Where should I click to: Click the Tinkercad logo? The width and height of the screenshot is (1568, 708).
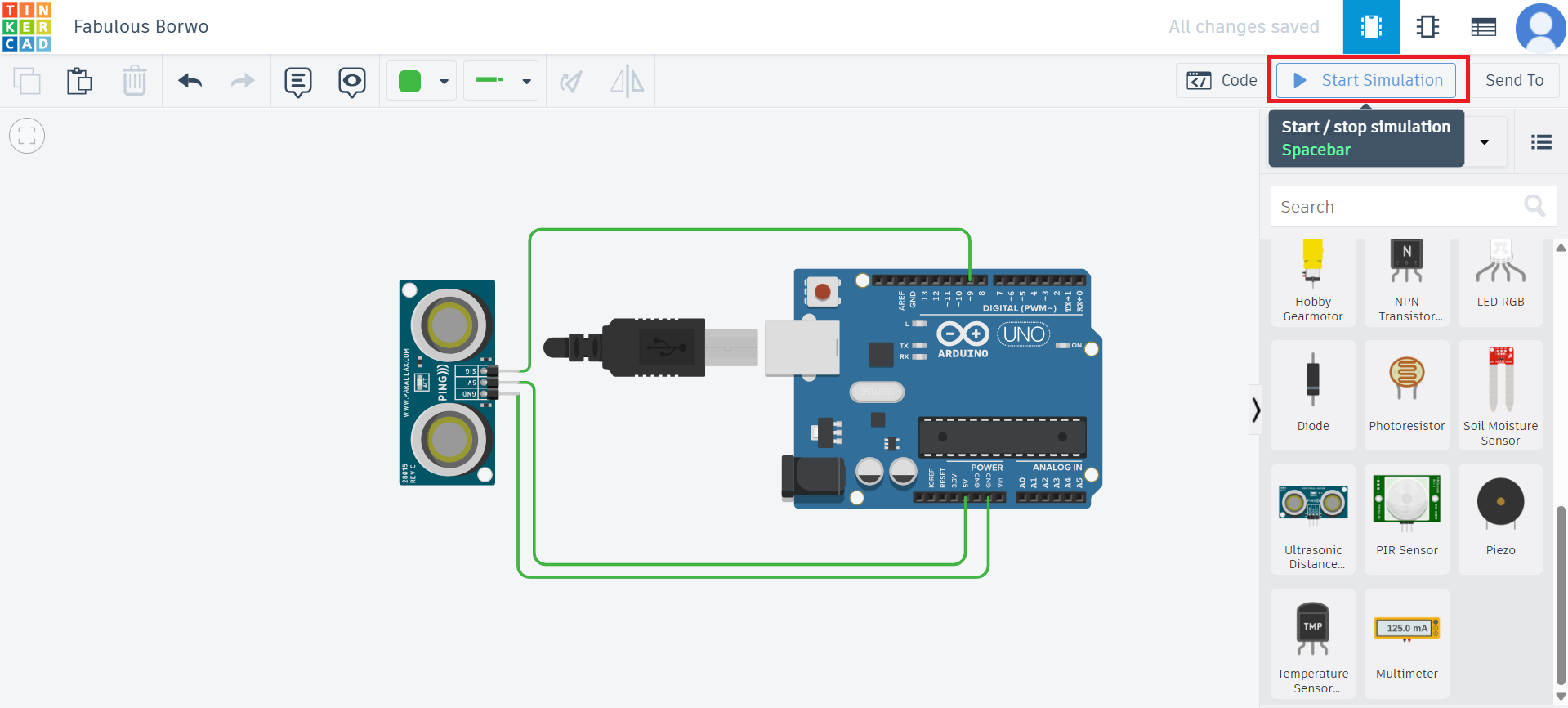pyautogui.click(x=27, y=26)
